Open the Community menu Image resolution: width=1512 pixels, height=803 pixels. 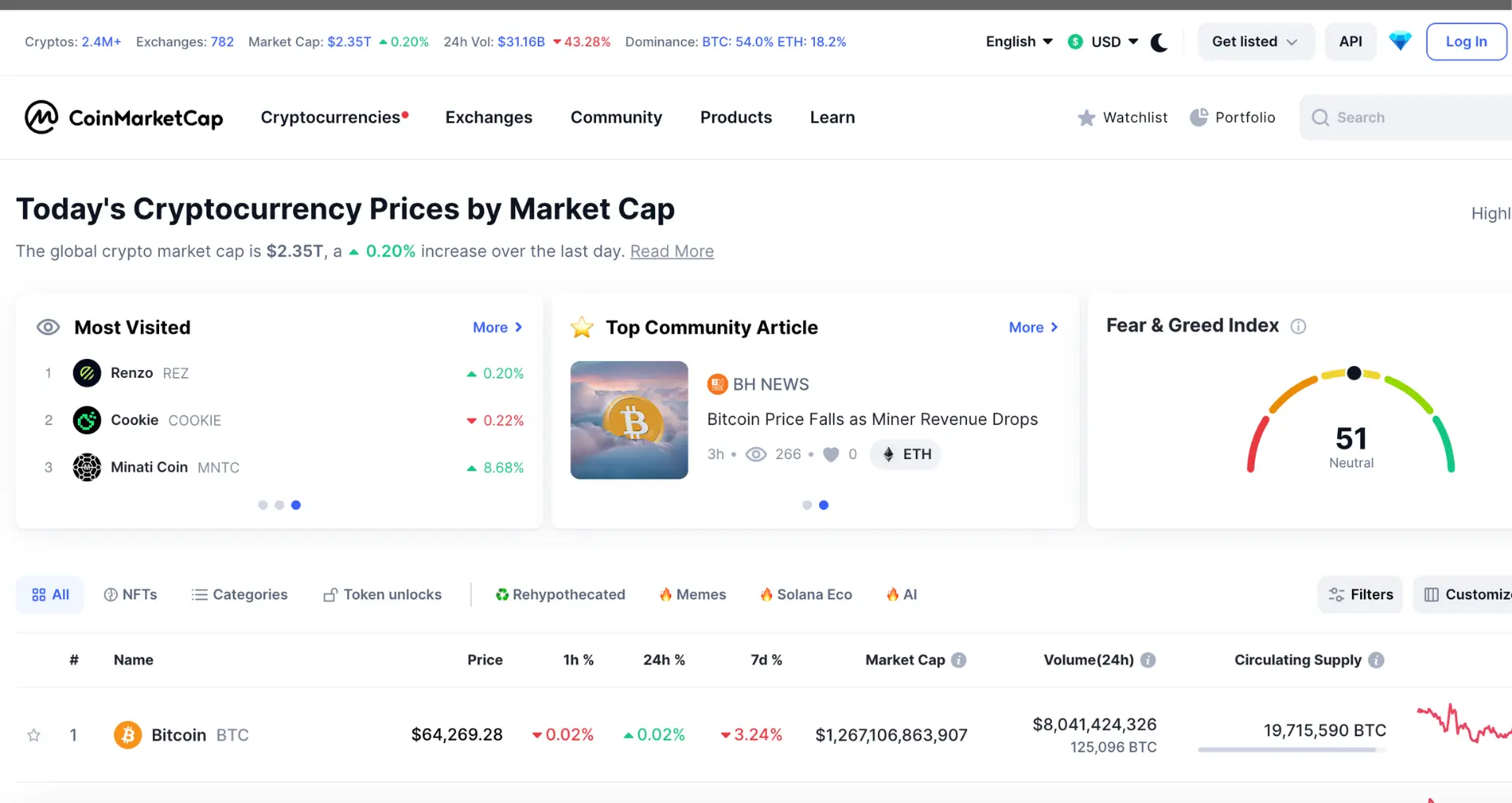616,117
